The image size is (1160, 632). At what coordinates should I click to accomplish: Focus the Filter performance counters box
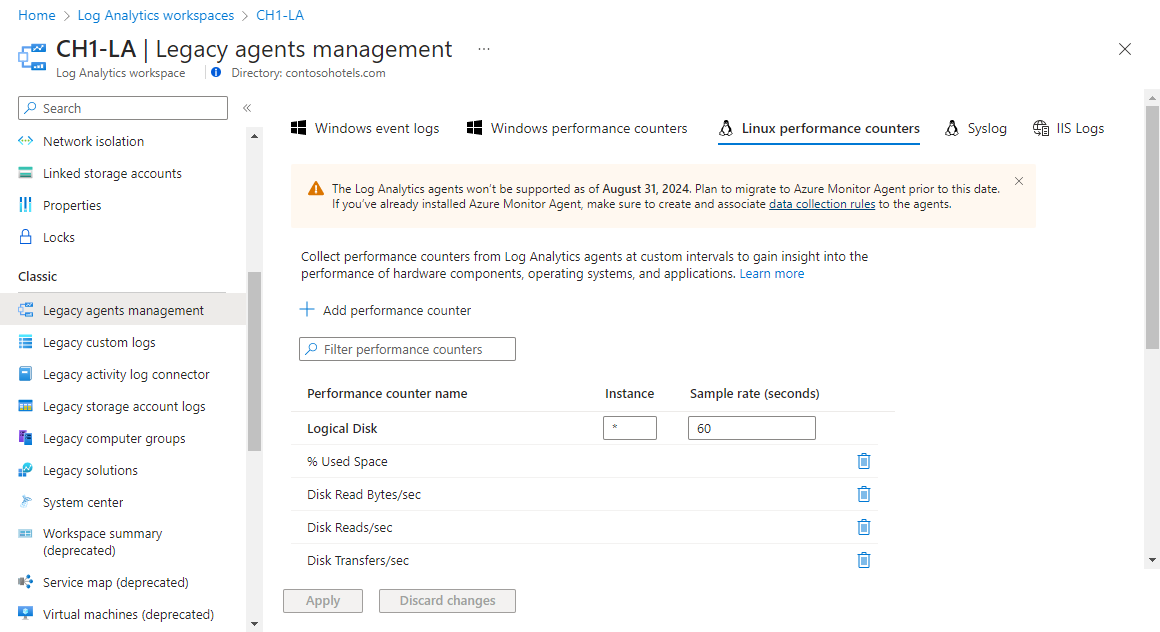[407, 349]
